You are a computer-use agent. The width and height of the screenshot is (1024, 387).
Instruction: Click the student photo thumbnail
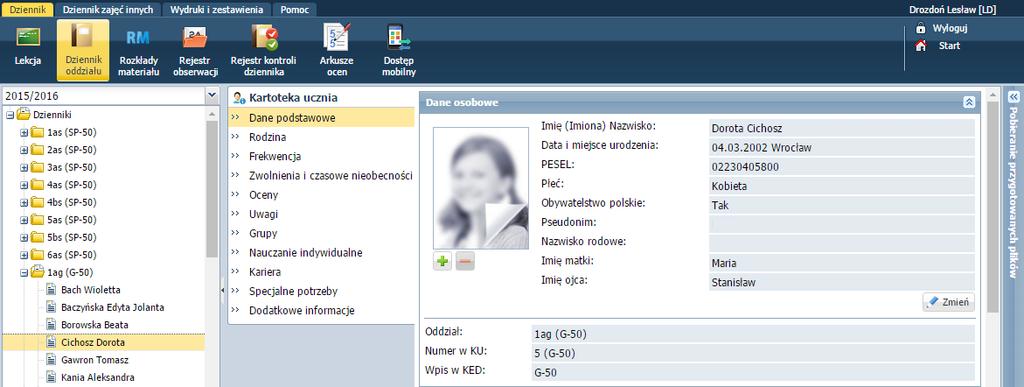481,188
